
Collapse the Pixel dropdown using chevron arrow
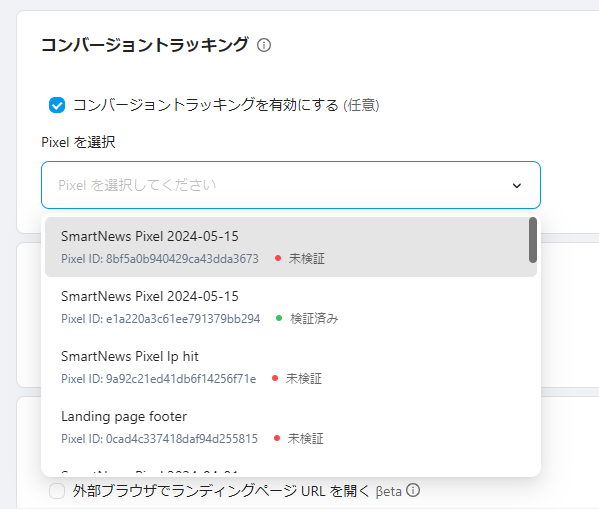(x=516, y=186)
